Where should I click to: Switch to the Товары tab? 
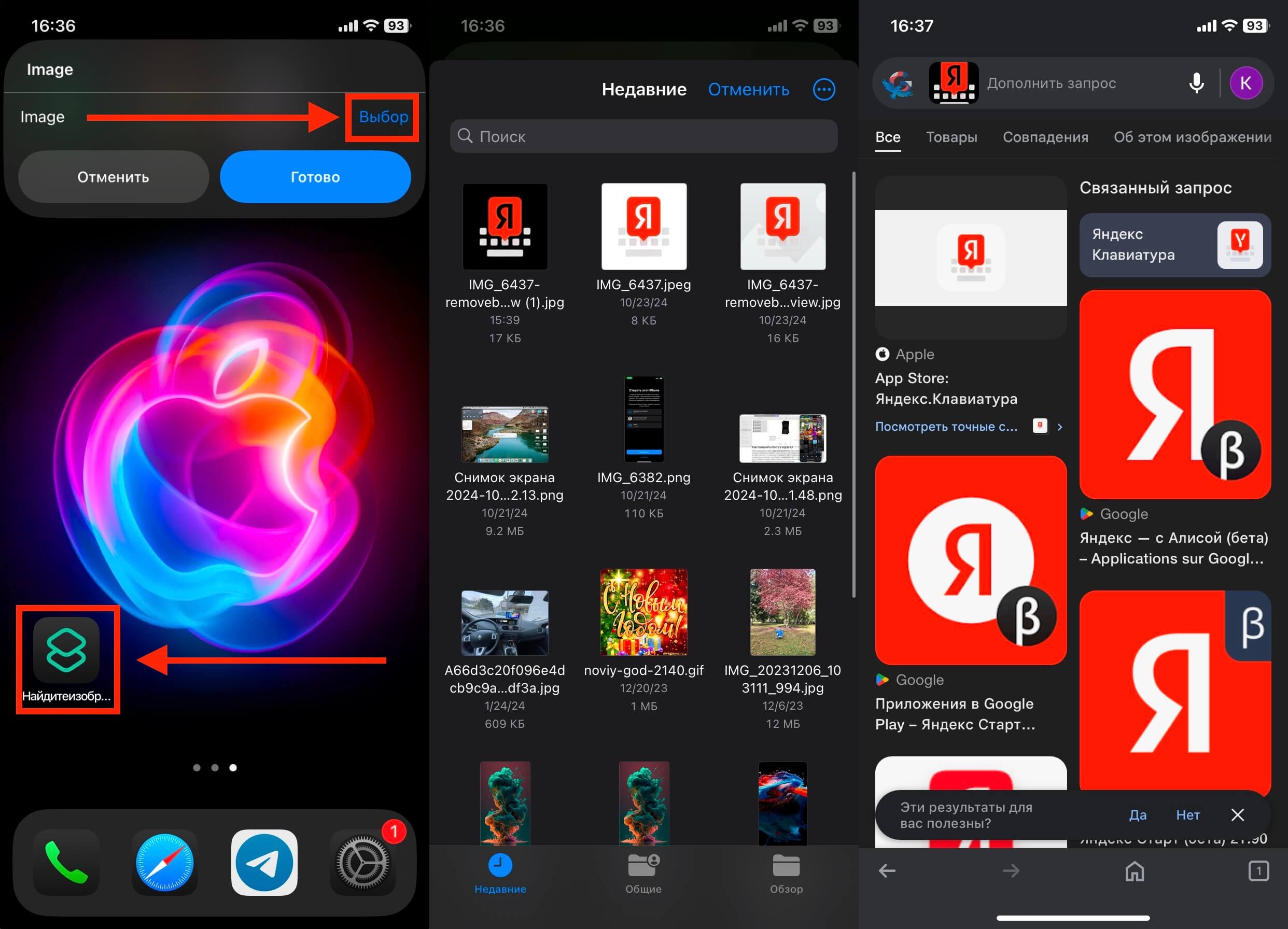[x=951, y=137]
